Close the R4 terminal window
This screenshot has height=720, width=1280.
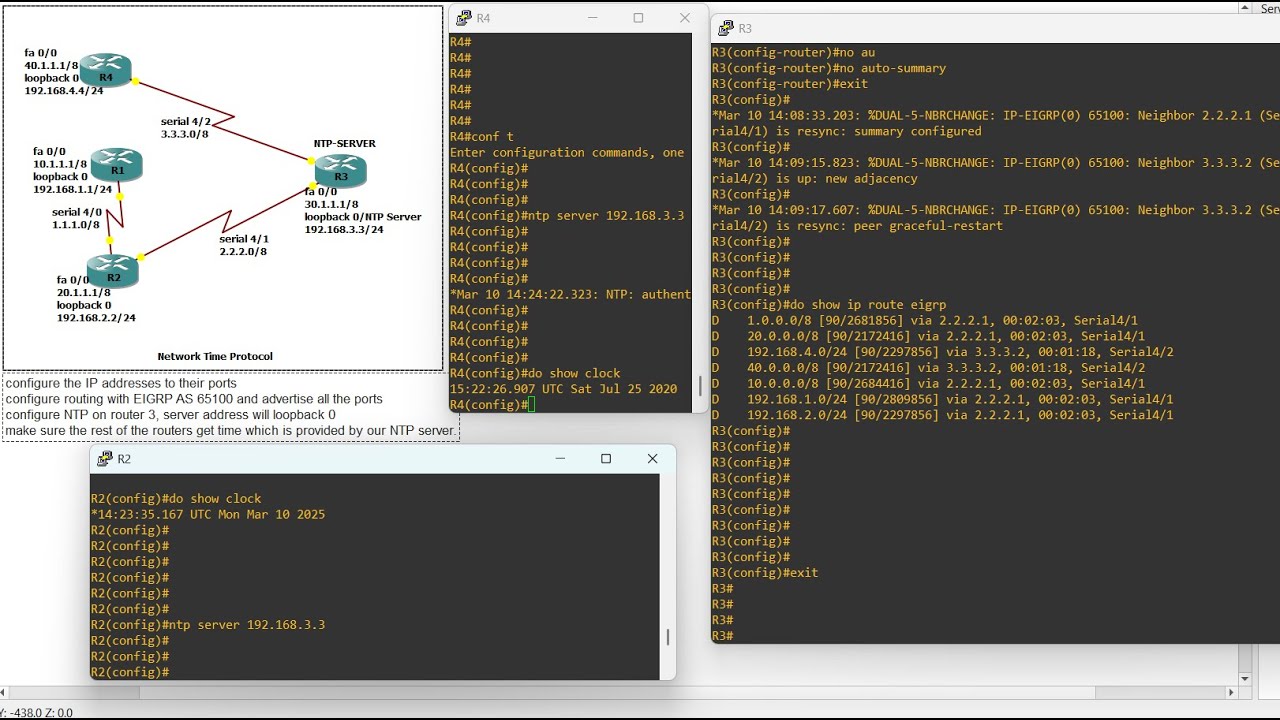[685, 18]
